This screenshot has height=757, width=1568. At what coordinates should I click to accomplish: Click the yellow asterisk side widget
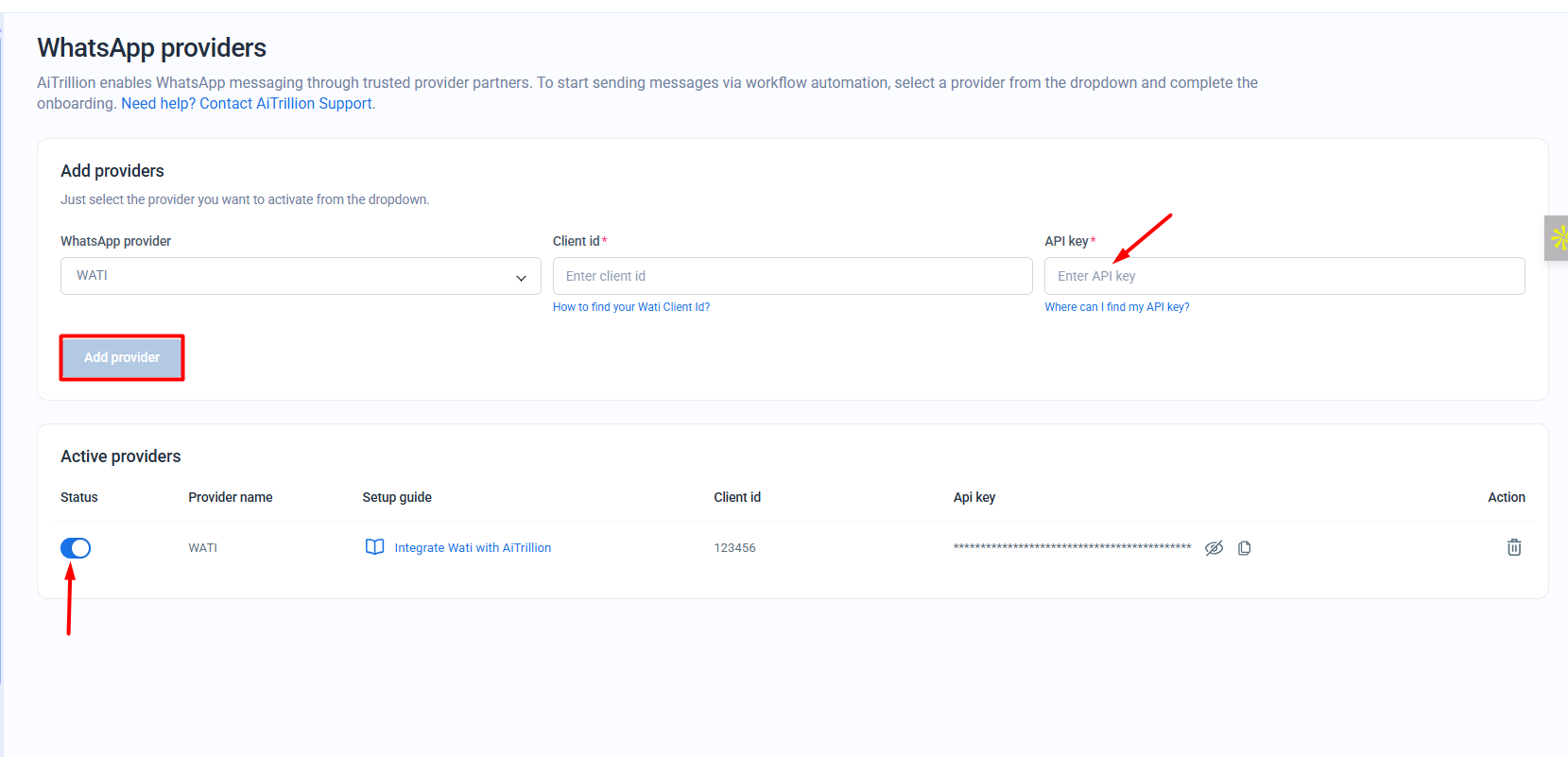[x=1558, y=238]
